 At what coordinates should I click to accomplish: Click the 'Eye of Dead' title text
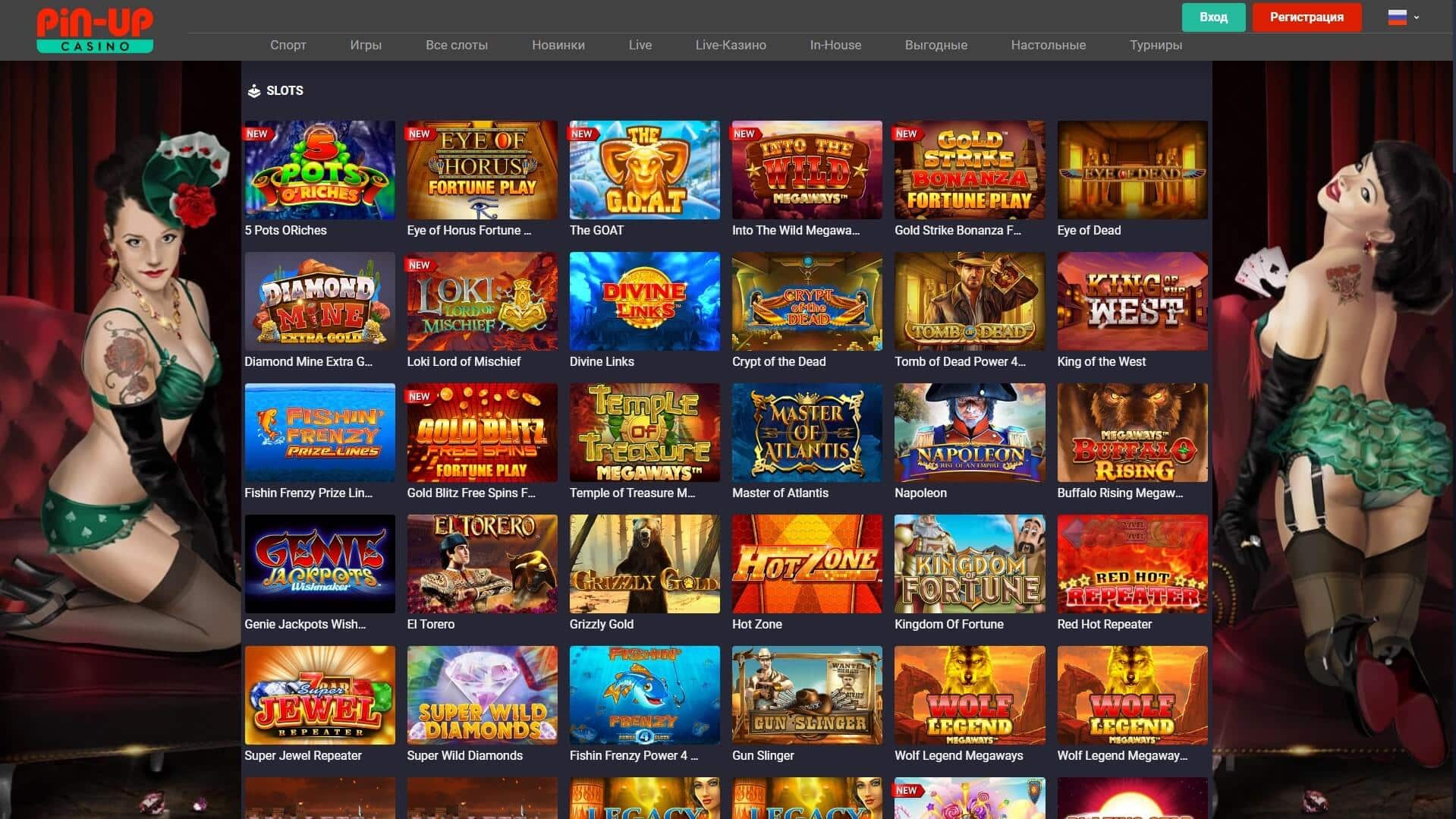point(1089,231)
